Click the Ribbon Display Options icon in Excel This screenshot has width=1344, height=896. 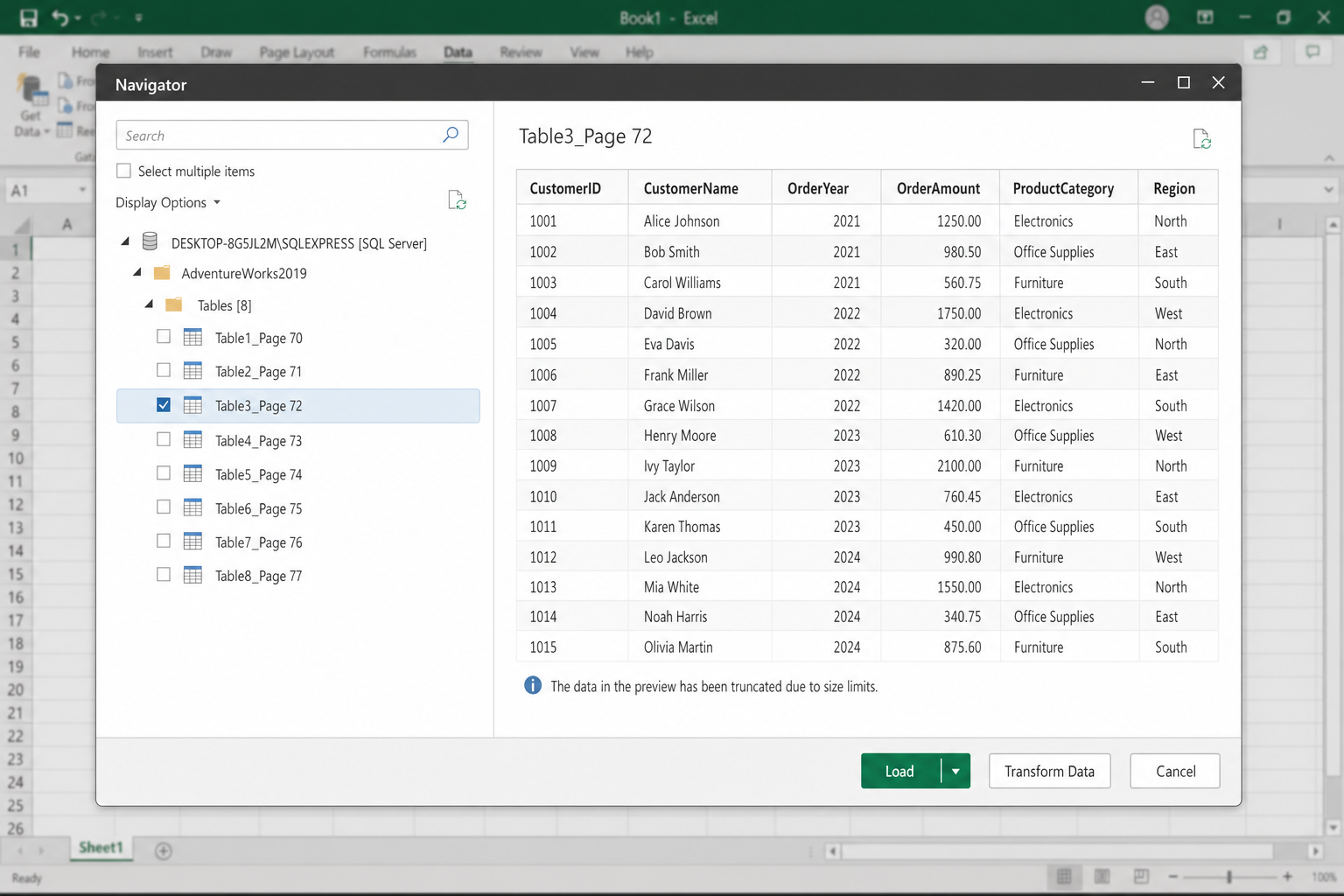pyautogui.click(x=1205, y=17)
